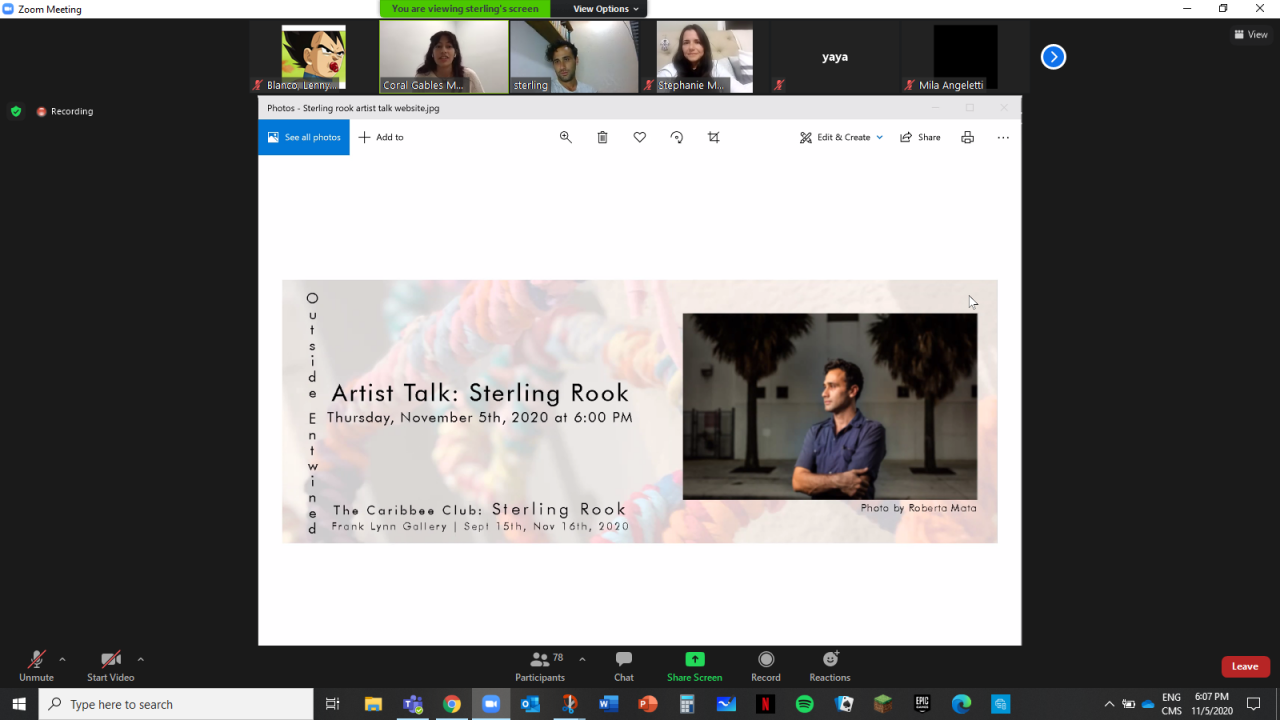Click the Add to button in Photos
This screenshot has width=1280, height=720.
coord(381,137)
